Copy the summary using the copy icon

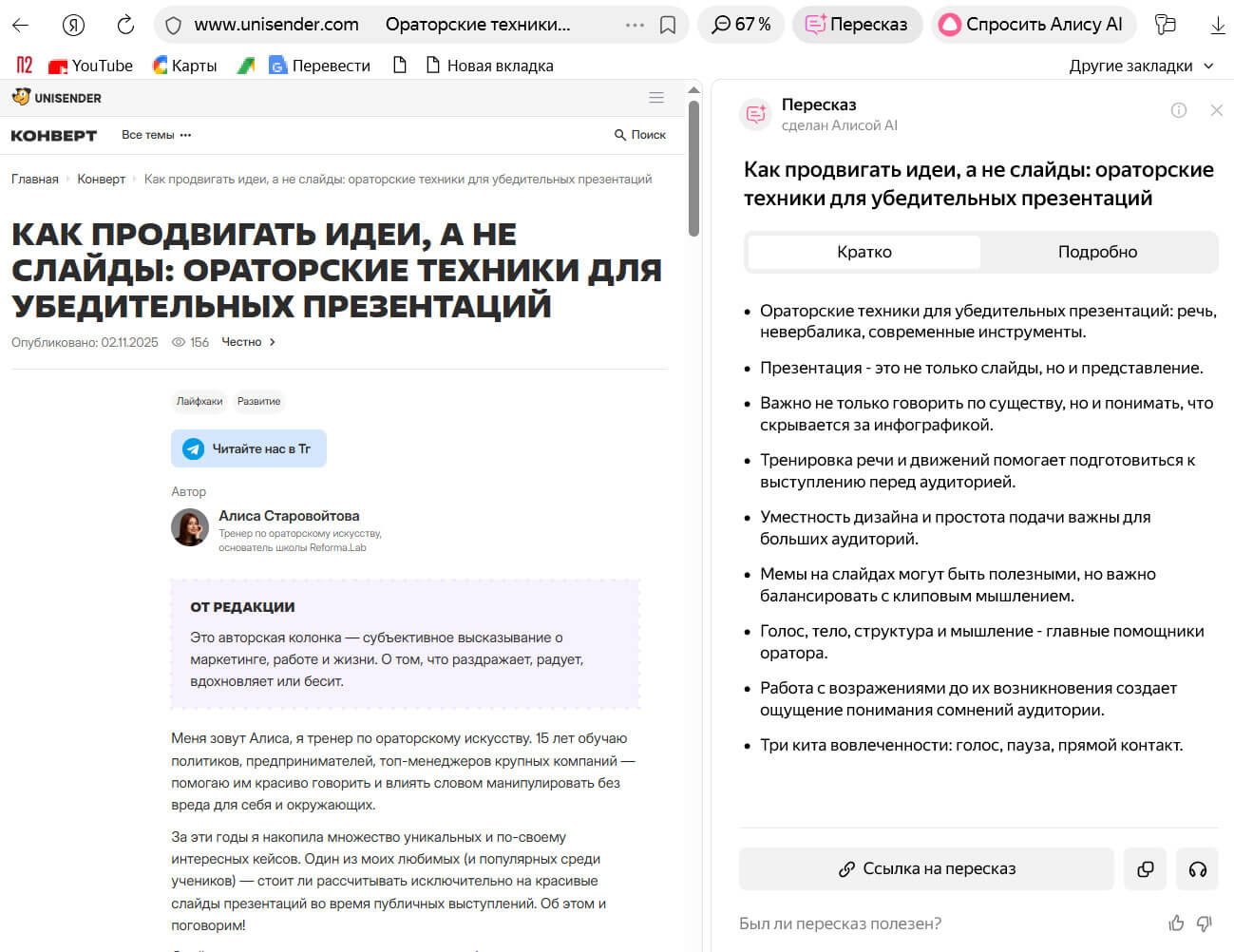coord(1145,868)
